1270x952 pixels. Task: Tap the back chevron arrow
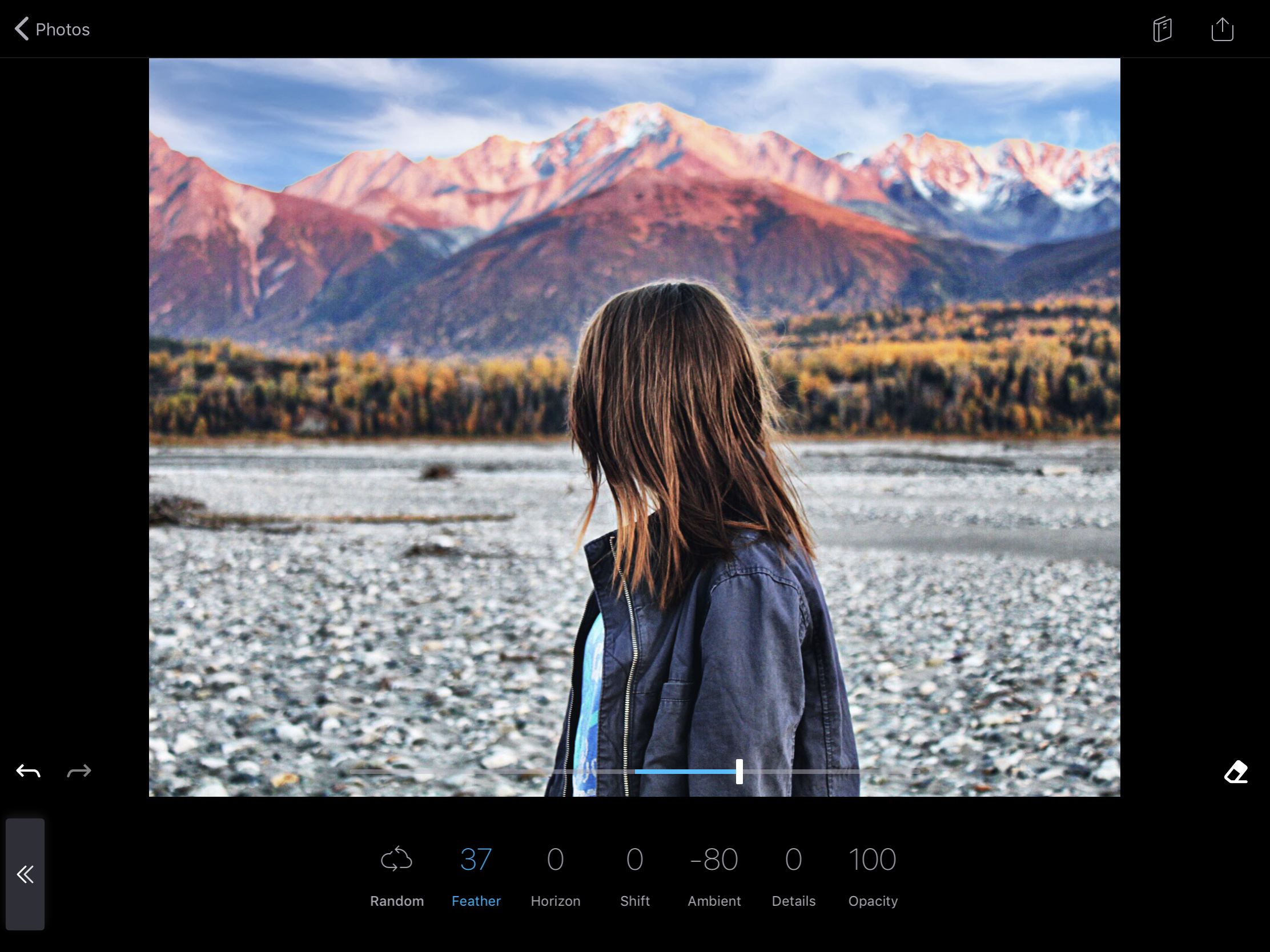[22, 29]
